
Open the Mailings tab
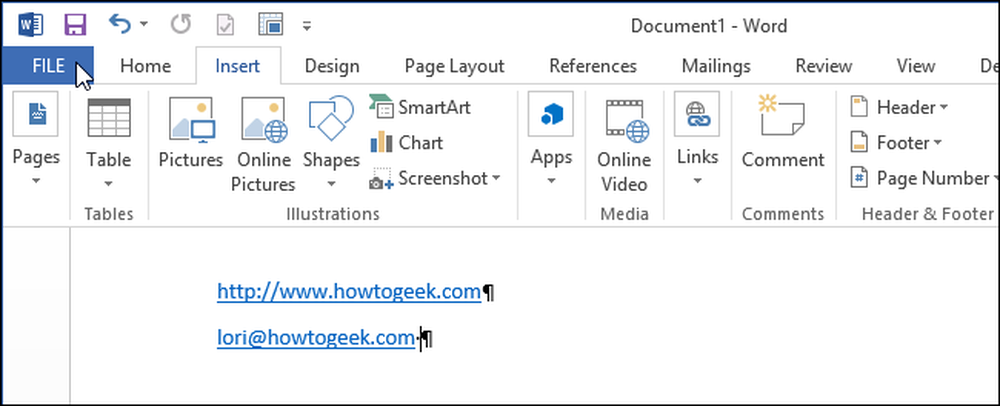716,66
